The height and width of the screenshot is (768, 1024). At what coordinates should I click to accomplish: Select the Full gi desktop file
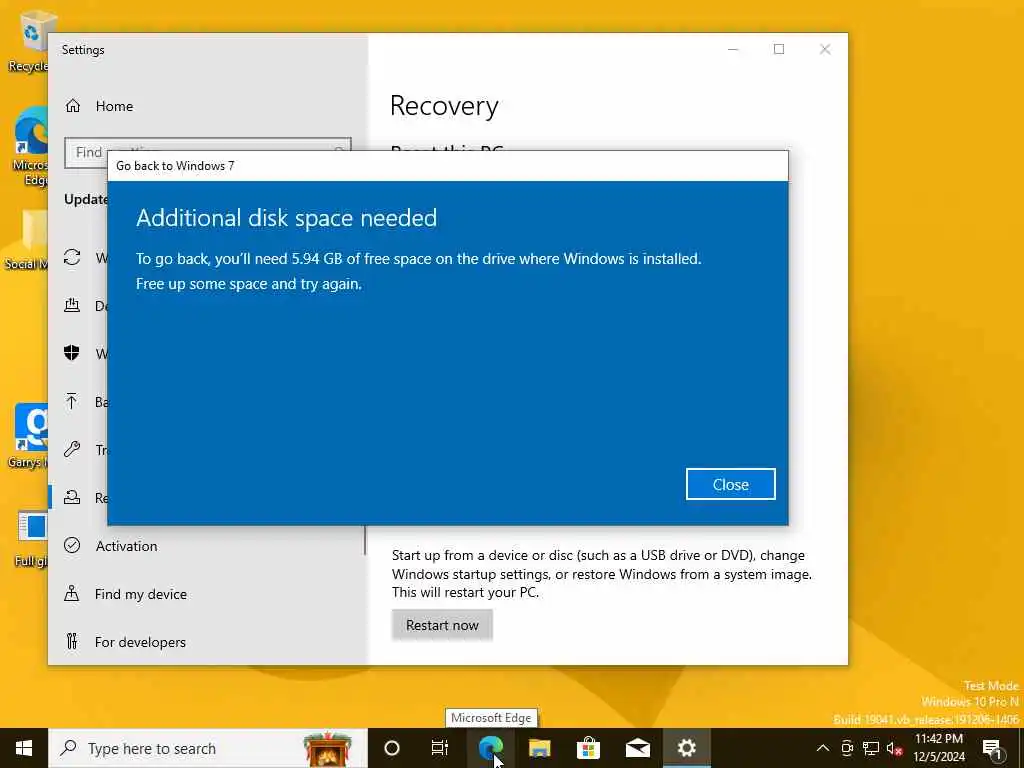(31, 539)
